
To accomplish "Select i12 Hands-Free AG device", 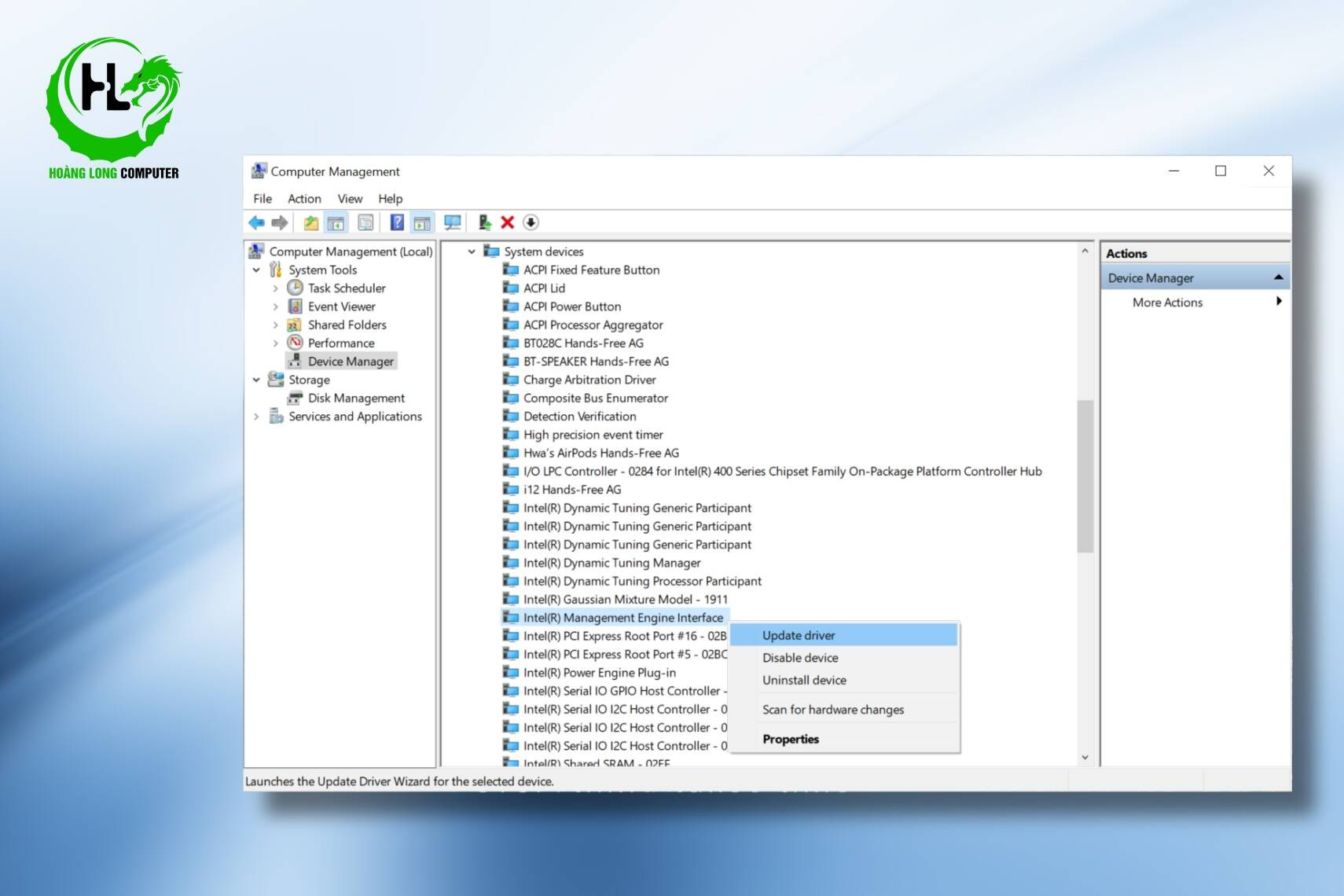I will (572, 490).
